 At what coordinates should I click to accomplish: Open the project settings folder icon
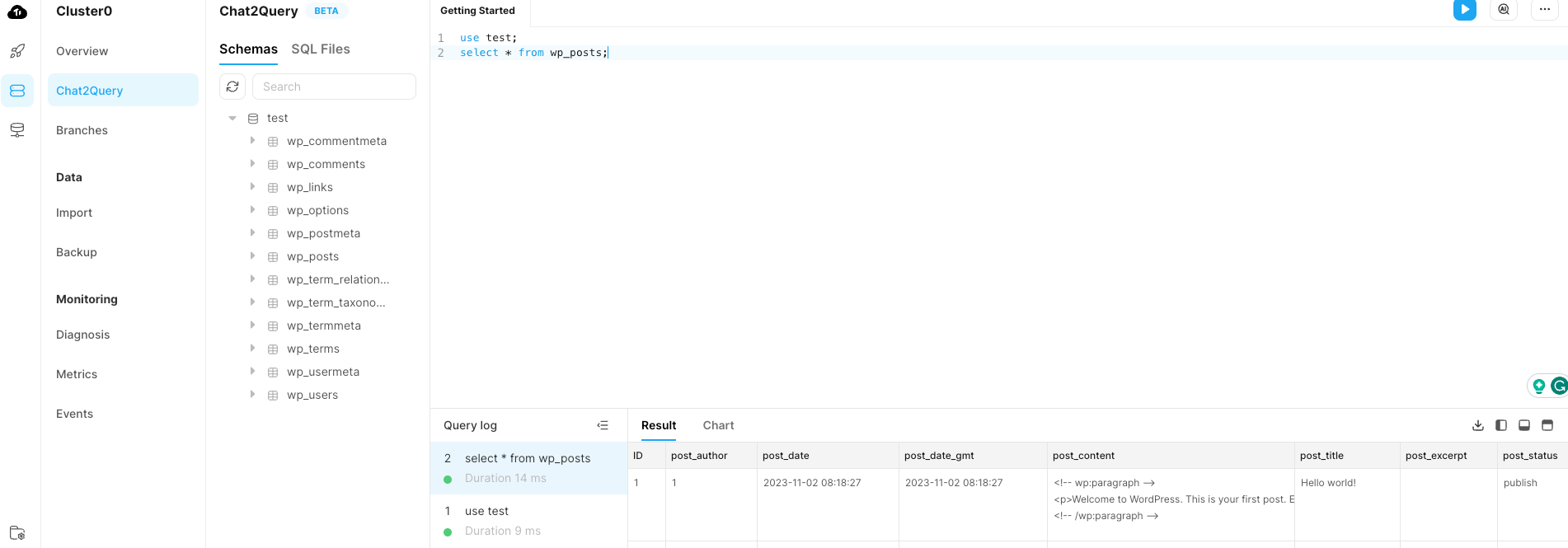pyautogui.click(x=17, y=532)
